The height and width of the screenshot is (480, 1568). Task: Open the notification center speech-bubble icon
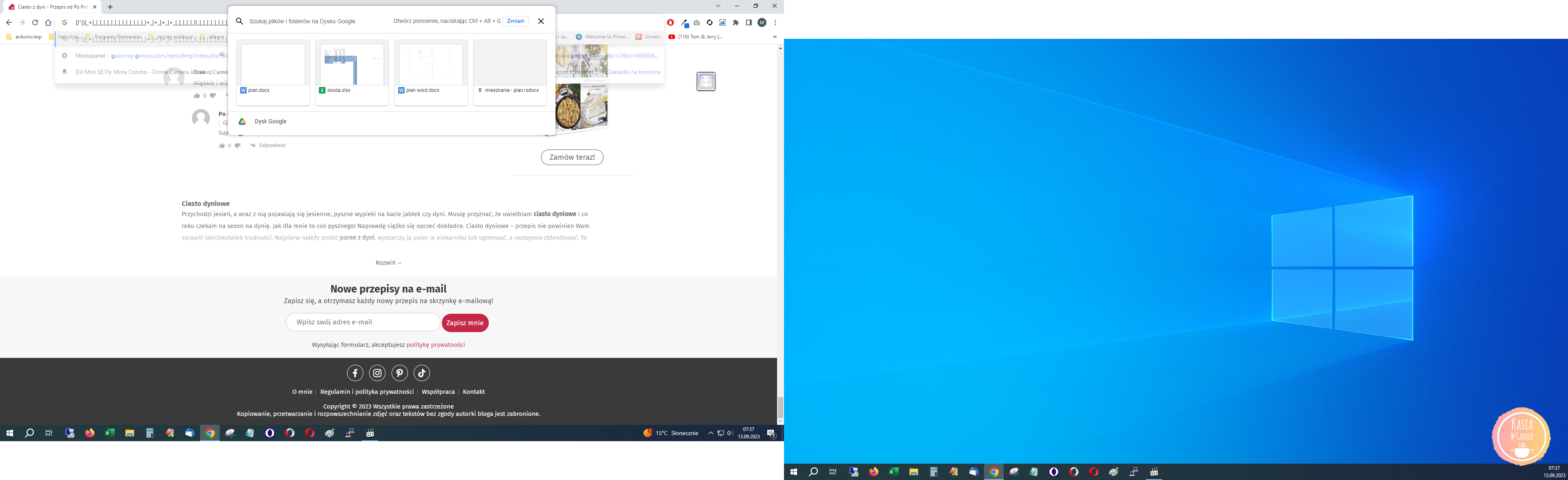[771, 433]
